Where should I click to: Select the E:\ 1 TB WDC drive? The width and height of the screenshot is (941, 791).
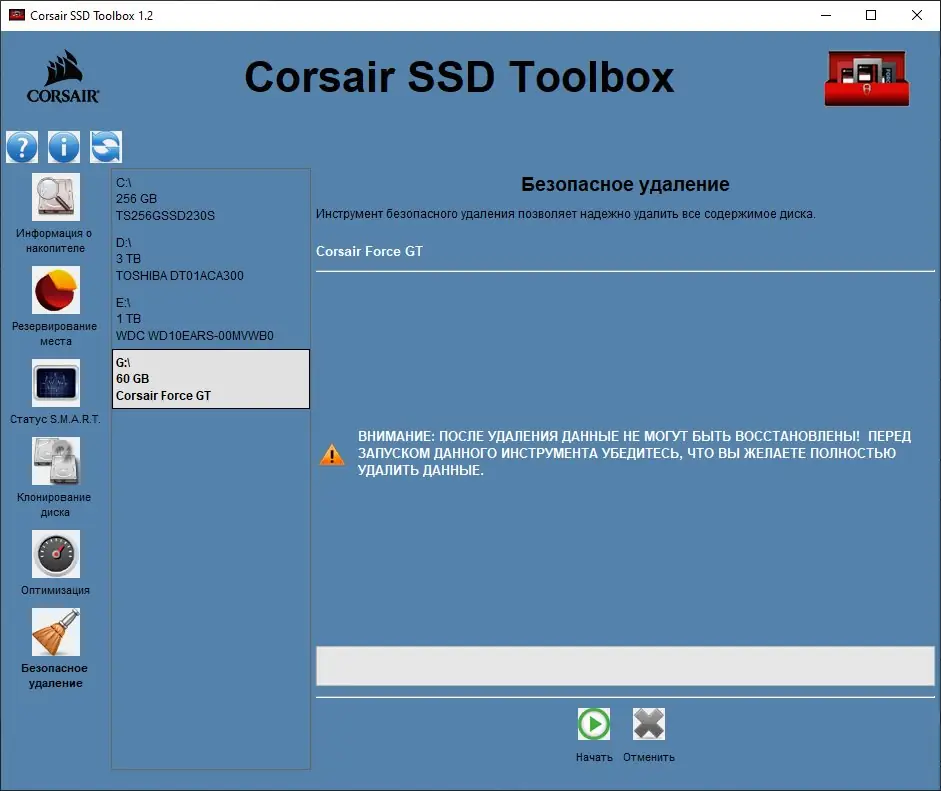[x=211, y=319]
